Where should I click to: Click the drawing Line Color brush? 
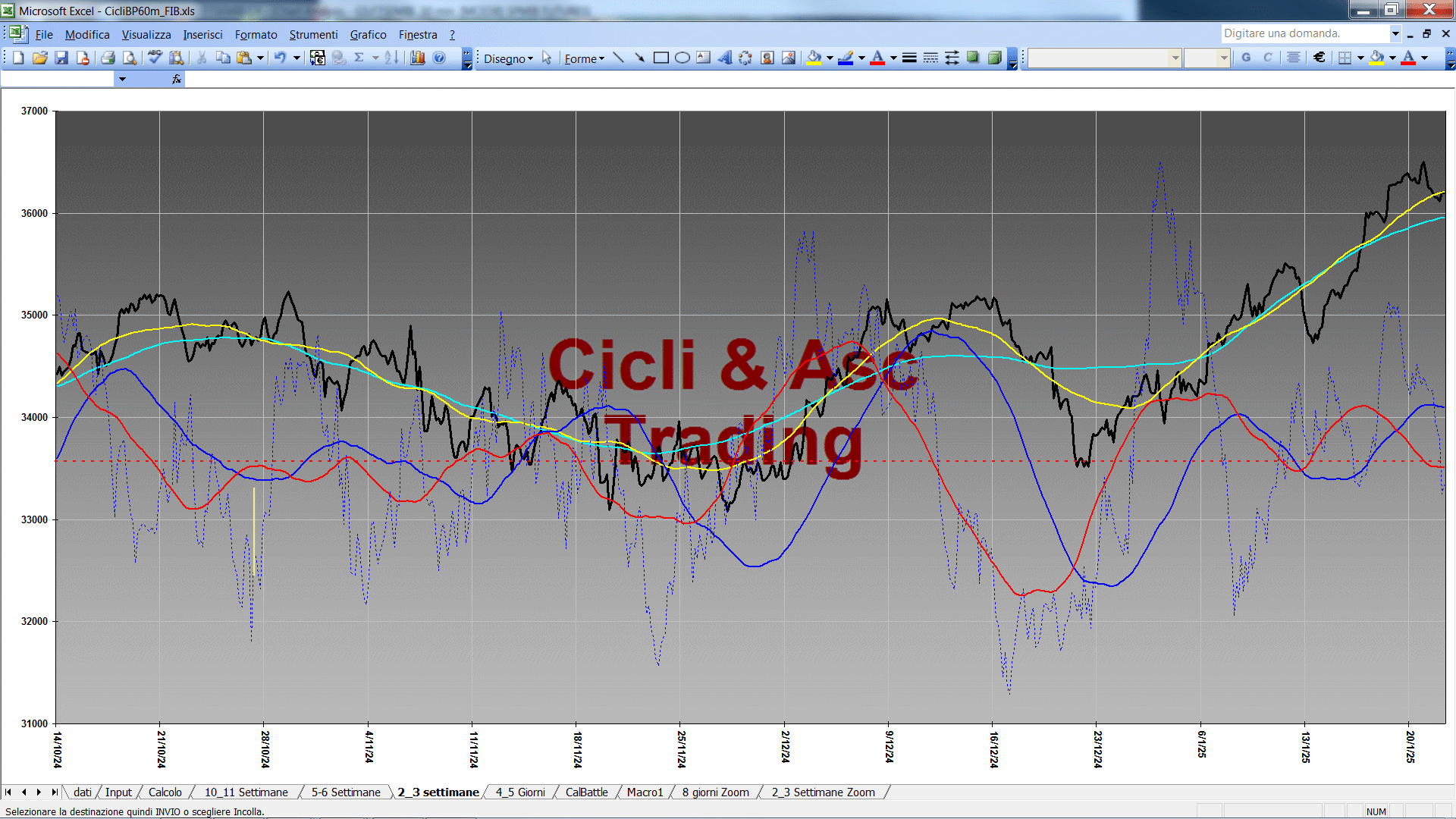846,58
